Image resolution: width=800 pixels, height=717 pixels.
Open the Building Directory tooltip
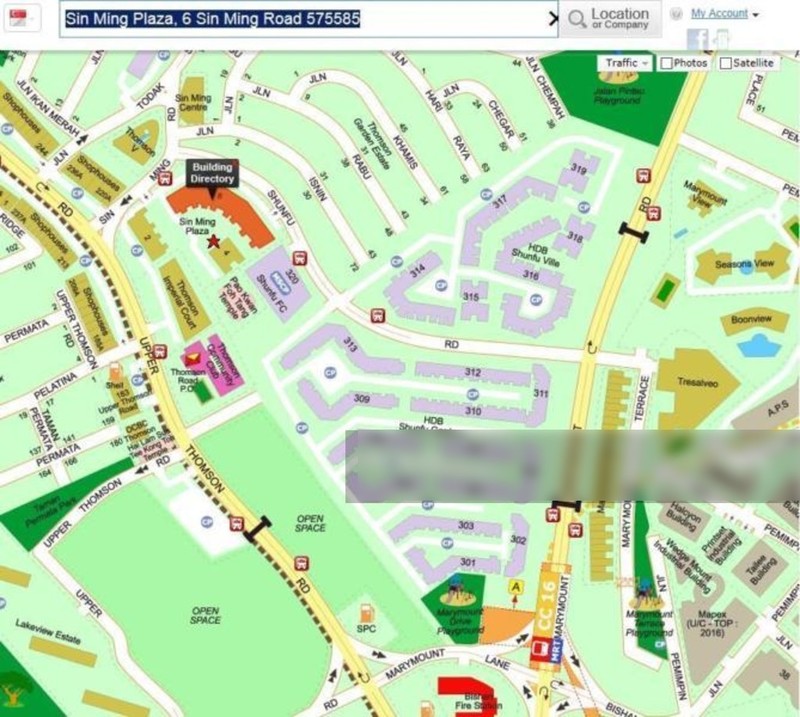coord(212,173)
